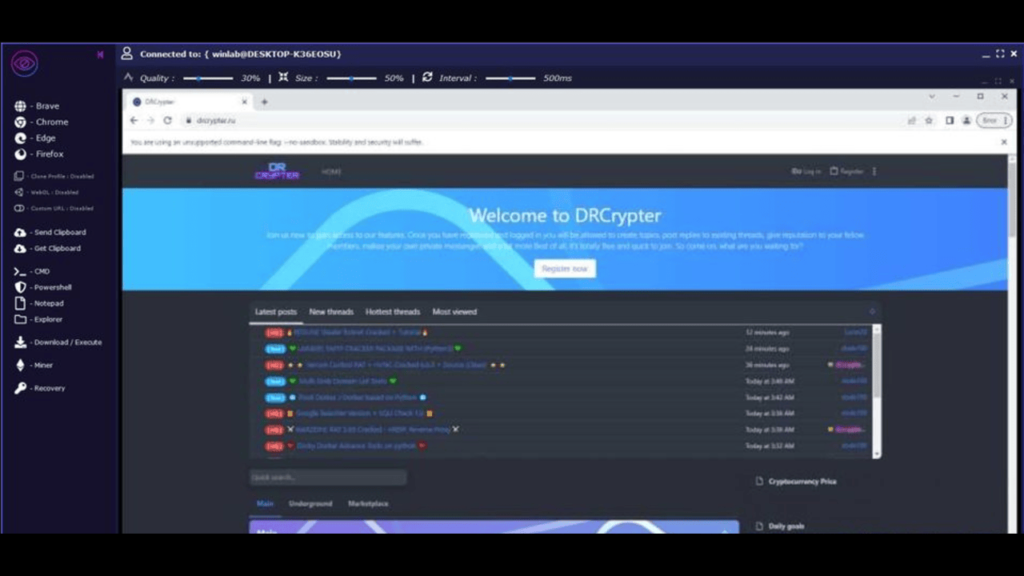
Task: Open Explorer folder entry in sidebar
Action: pyautogui.click(x=39, y=319)
